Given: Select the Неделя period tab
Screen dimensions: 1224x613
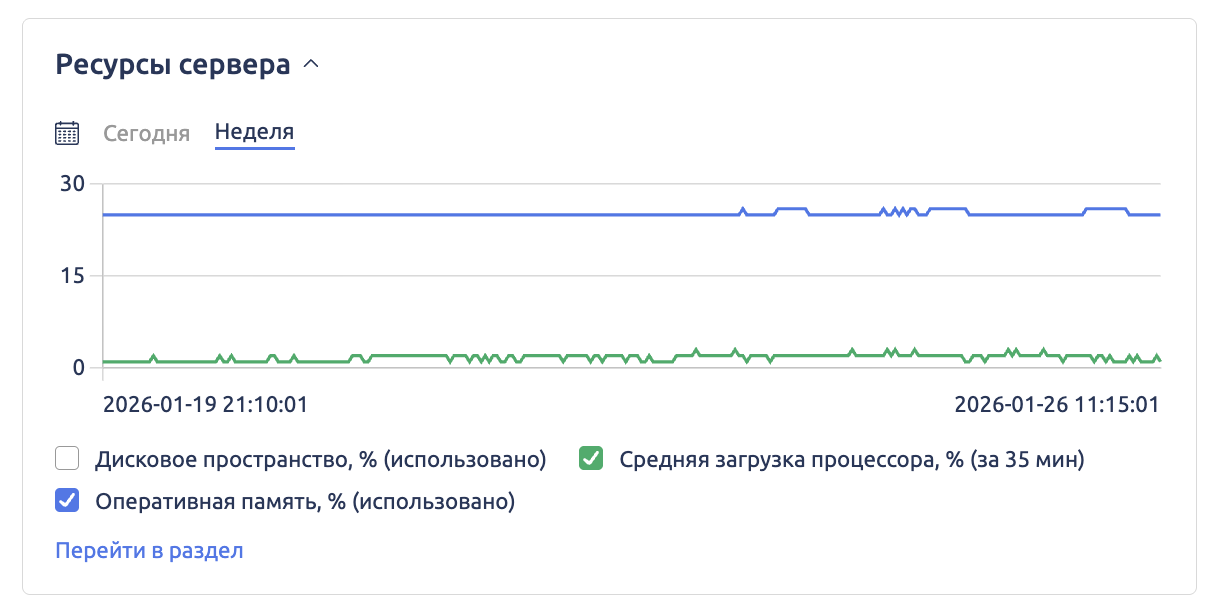Looking at the screenshot, I should point(254,132).
